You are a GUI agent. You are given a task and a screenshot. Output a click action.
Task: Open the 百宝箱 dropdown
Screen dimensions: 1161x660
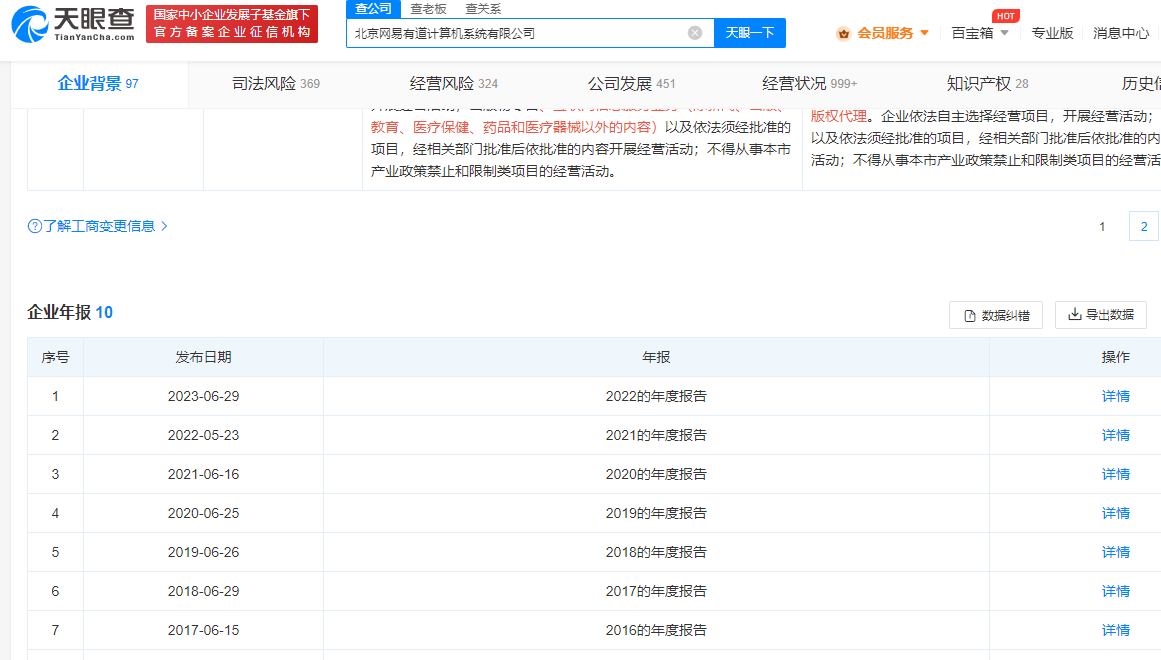tap(1004, 33)
